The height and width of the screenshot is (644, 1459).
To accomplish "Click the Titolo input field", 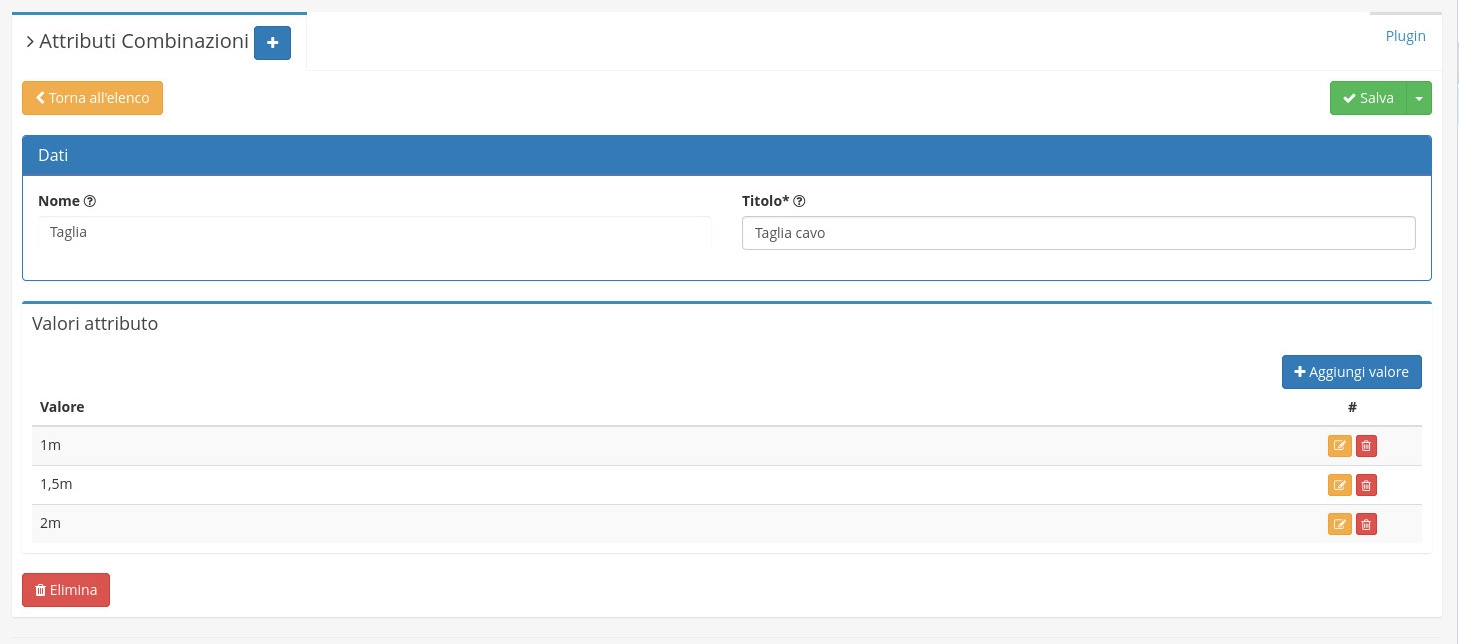I will (1078, 233).
